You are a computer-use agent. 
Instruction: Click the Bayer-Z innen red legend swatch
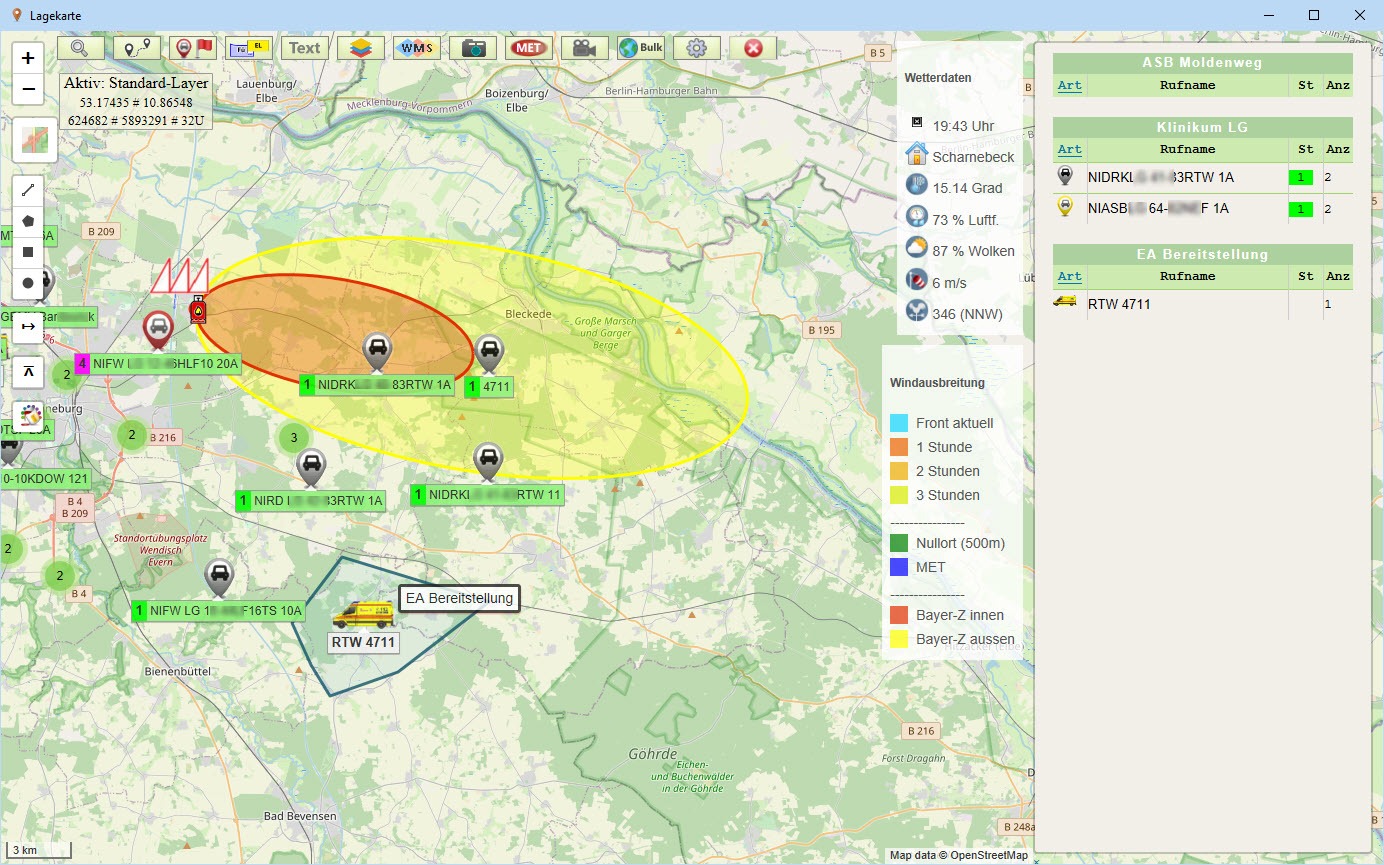899,615
